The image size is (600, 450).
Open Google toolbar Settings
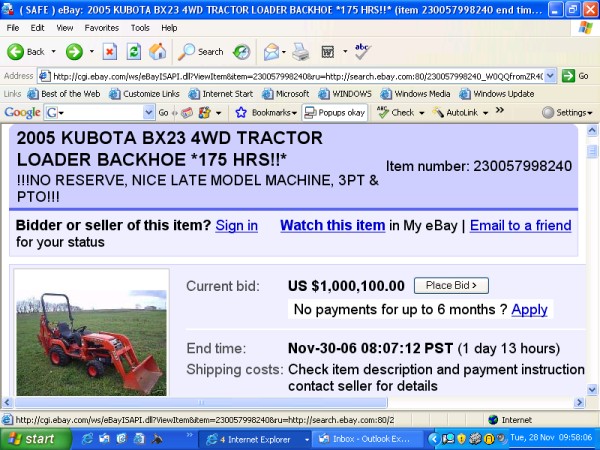(x=567, y=112)
